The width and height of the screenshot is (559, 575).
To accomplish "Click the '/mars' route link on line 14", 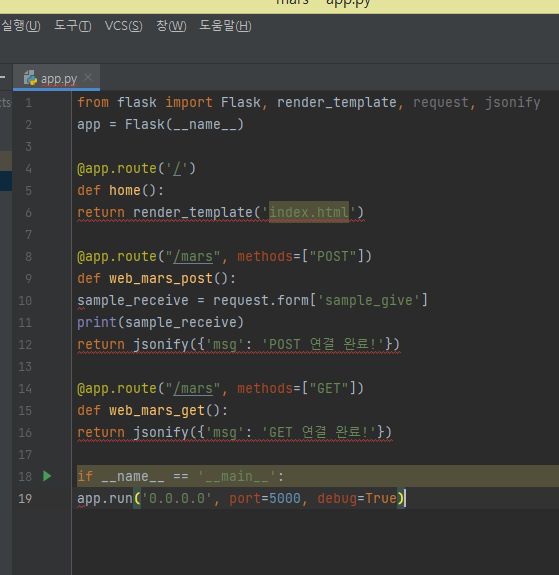I will (193, 388).
